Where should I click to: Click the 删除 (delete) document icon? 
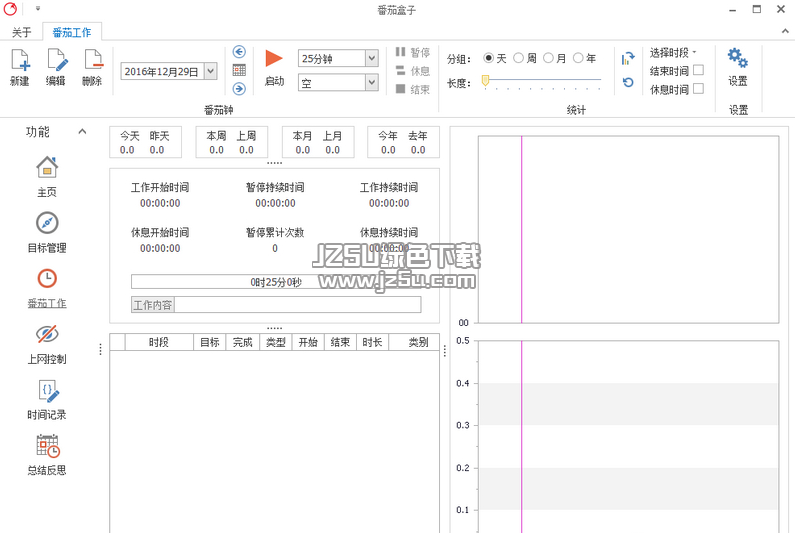click(x=93, y=60)
